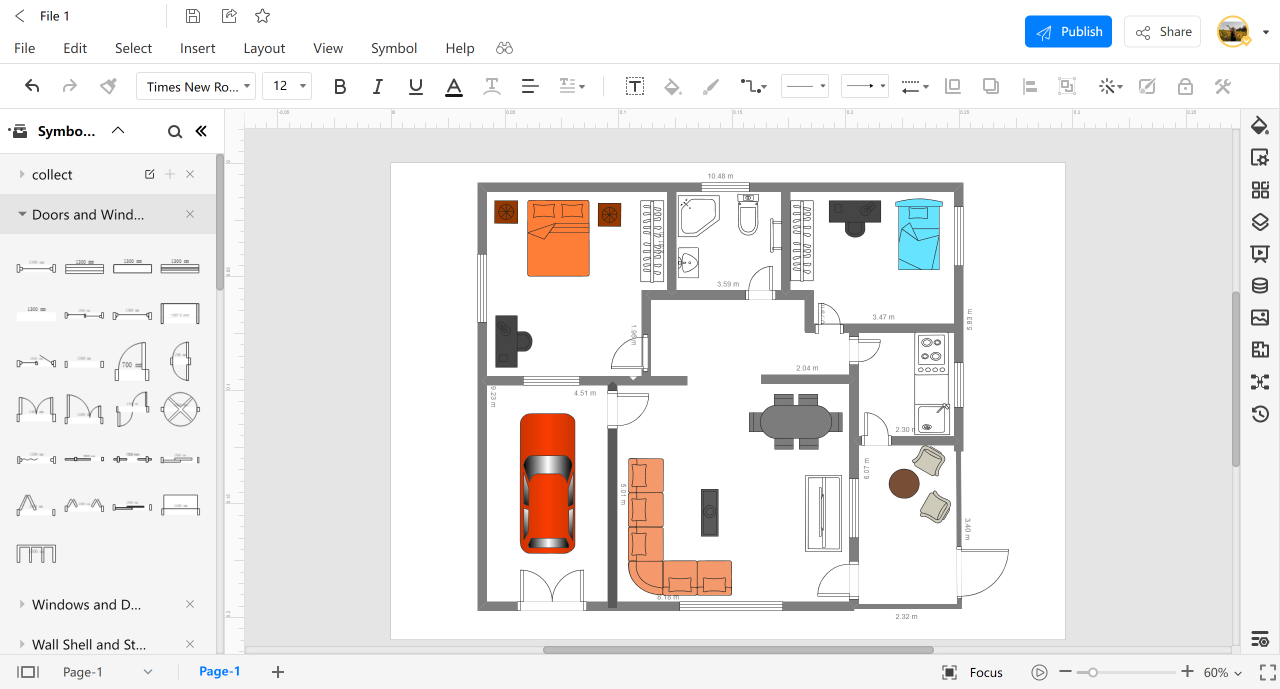Screen dimensions: 1280x689
Task: Open the 60% zoom level dropdown
Action: click(x=1223, y=672)
